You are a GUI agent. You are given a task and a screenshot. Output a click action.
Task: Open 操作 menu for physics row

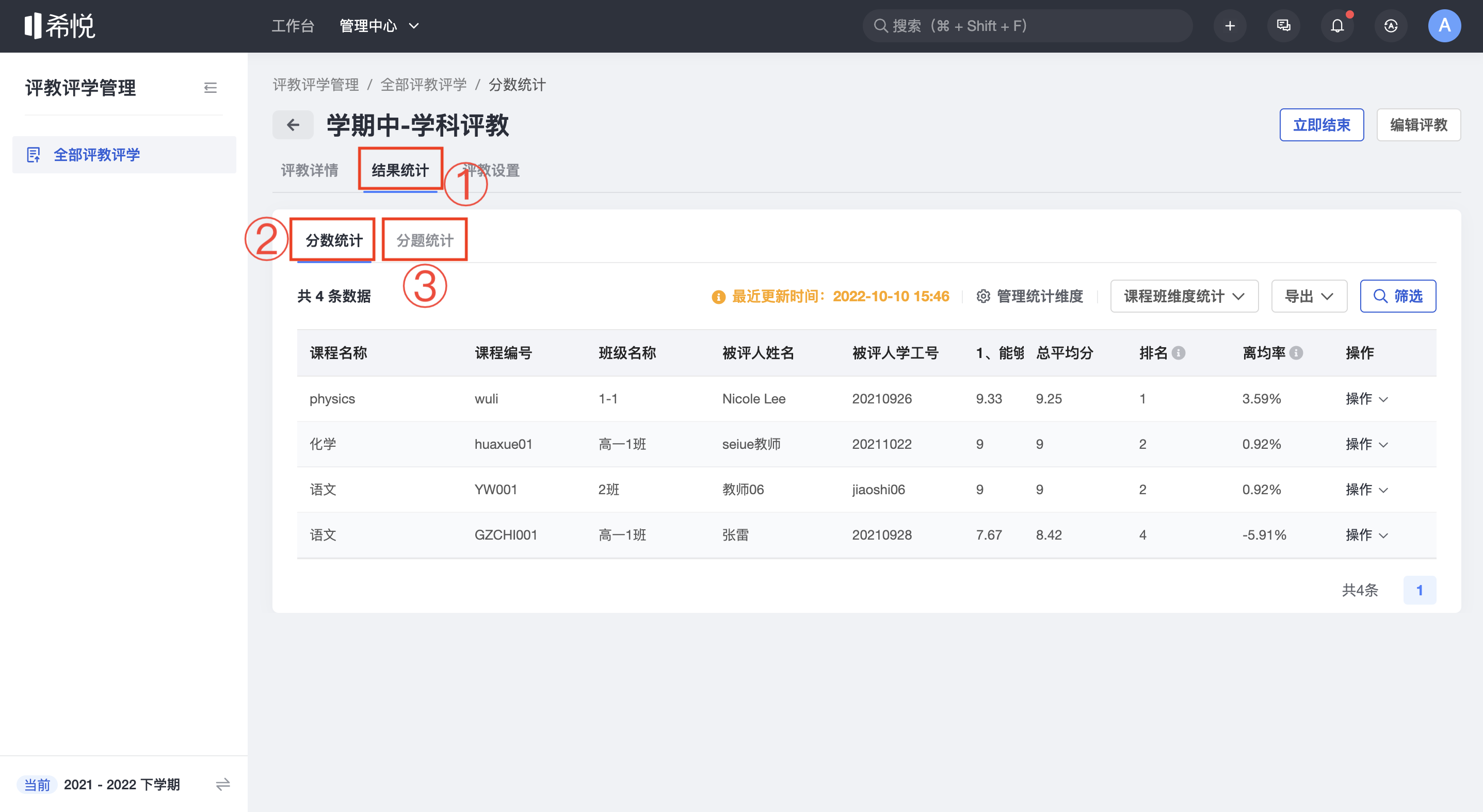point(1366,399)
